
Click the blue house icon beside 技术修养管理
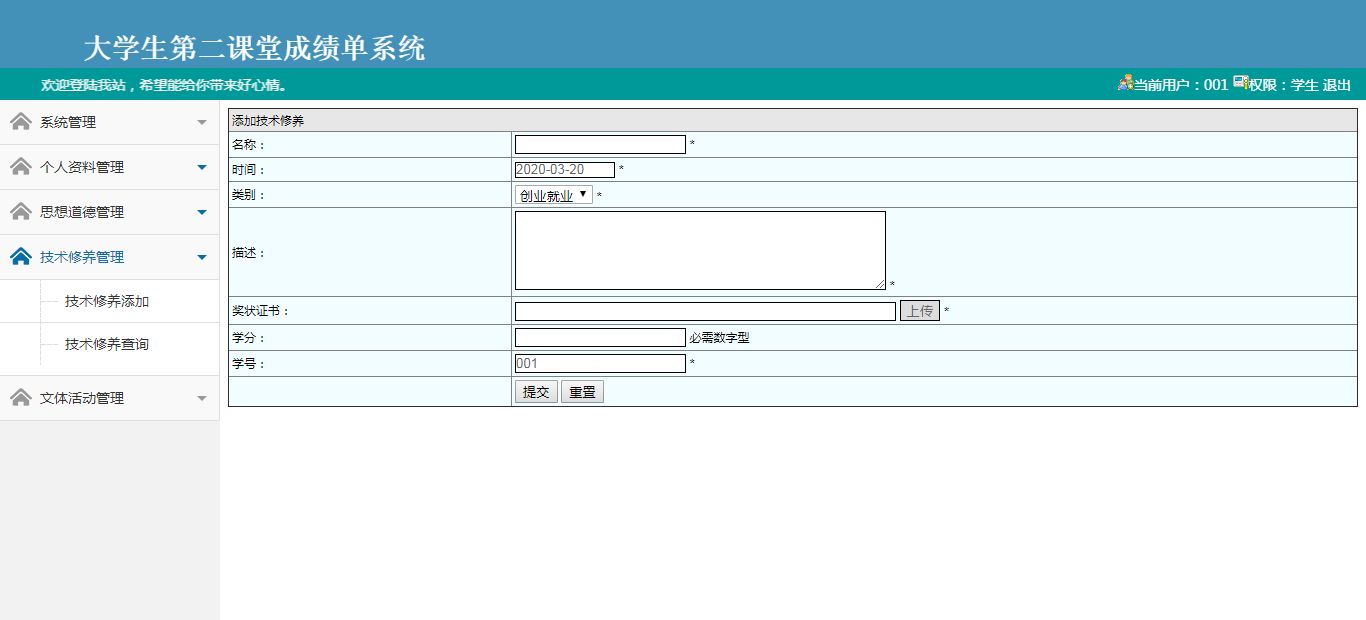21,256
